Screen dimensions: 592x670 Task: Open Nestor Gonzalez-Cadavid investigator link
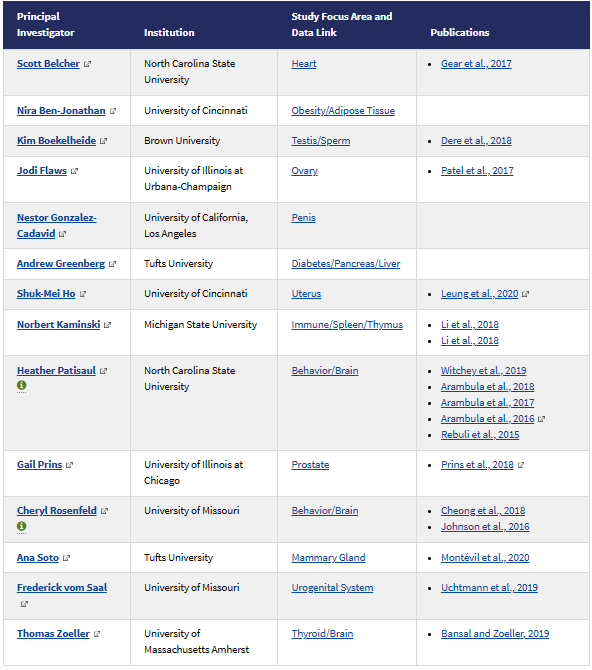pyautogui.click(x=56, y=226)
